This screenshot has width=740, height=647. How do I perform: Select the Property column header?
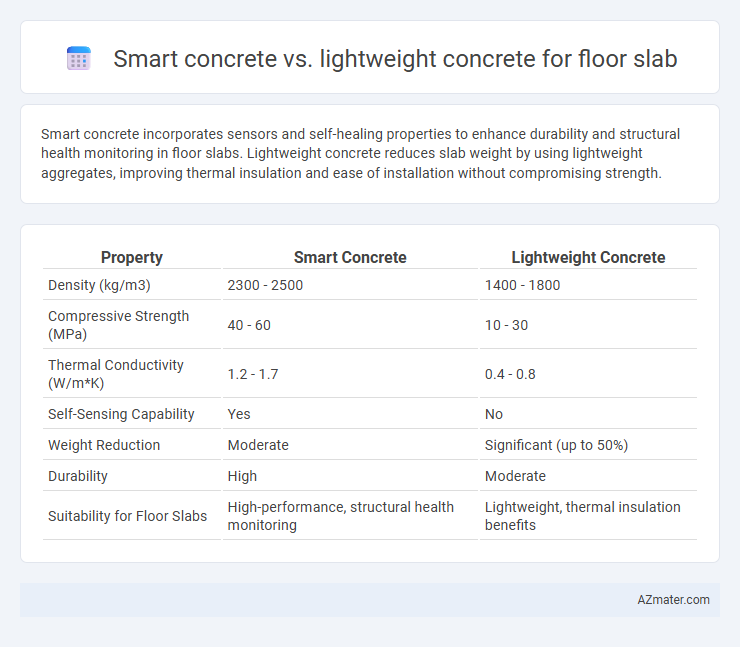[x=132, y=257]
